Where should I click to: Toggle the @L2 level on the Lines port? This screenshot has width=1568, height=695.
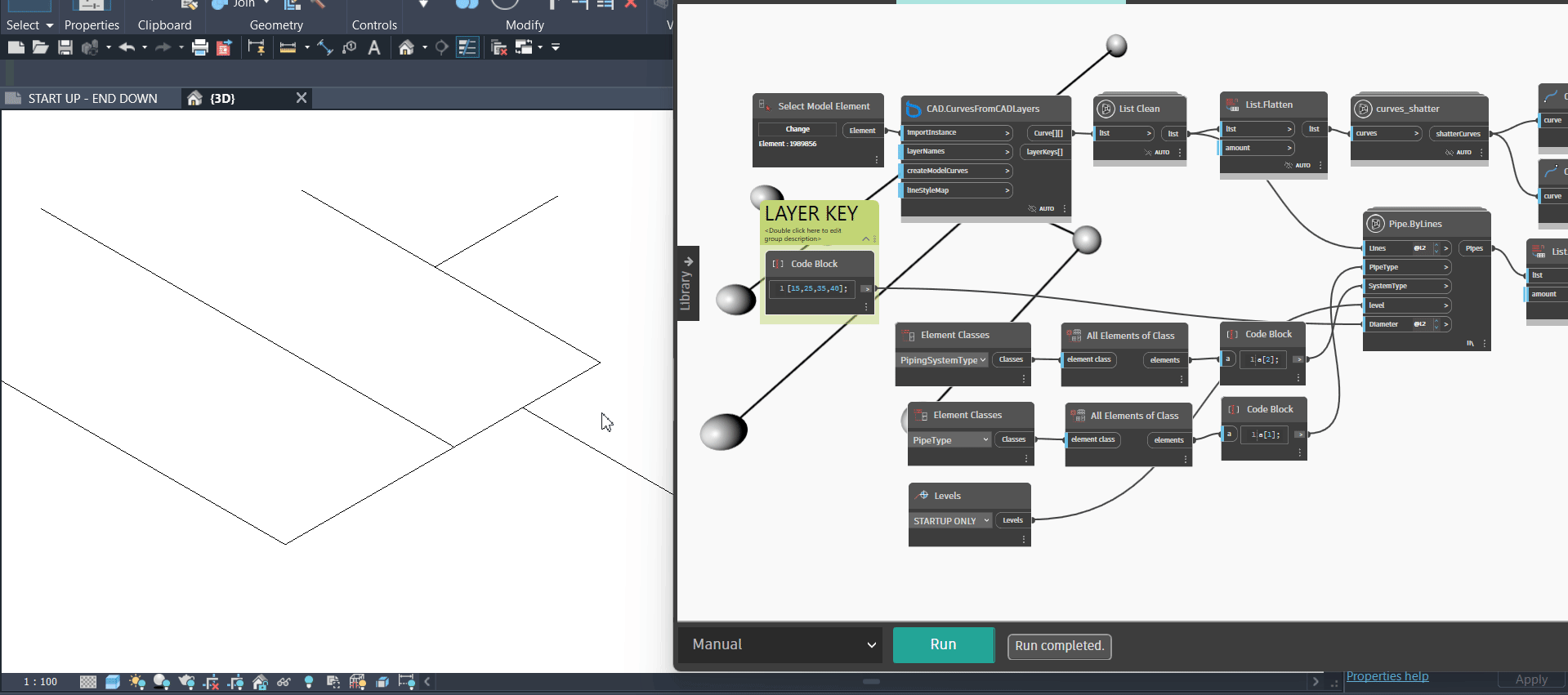1420,248
